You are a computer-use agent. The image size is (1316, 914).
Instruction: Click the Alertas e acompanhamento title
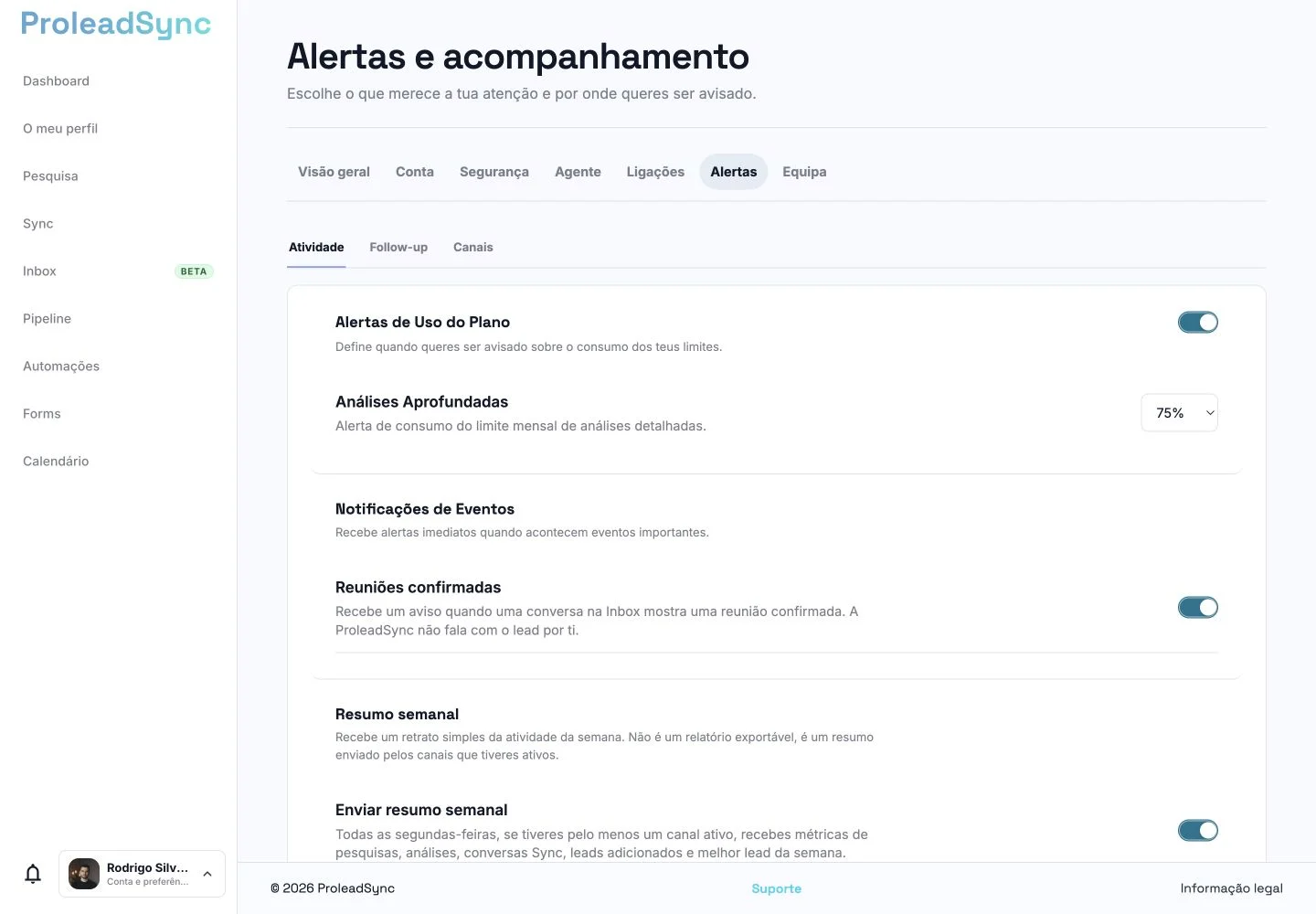click(518, 57)
